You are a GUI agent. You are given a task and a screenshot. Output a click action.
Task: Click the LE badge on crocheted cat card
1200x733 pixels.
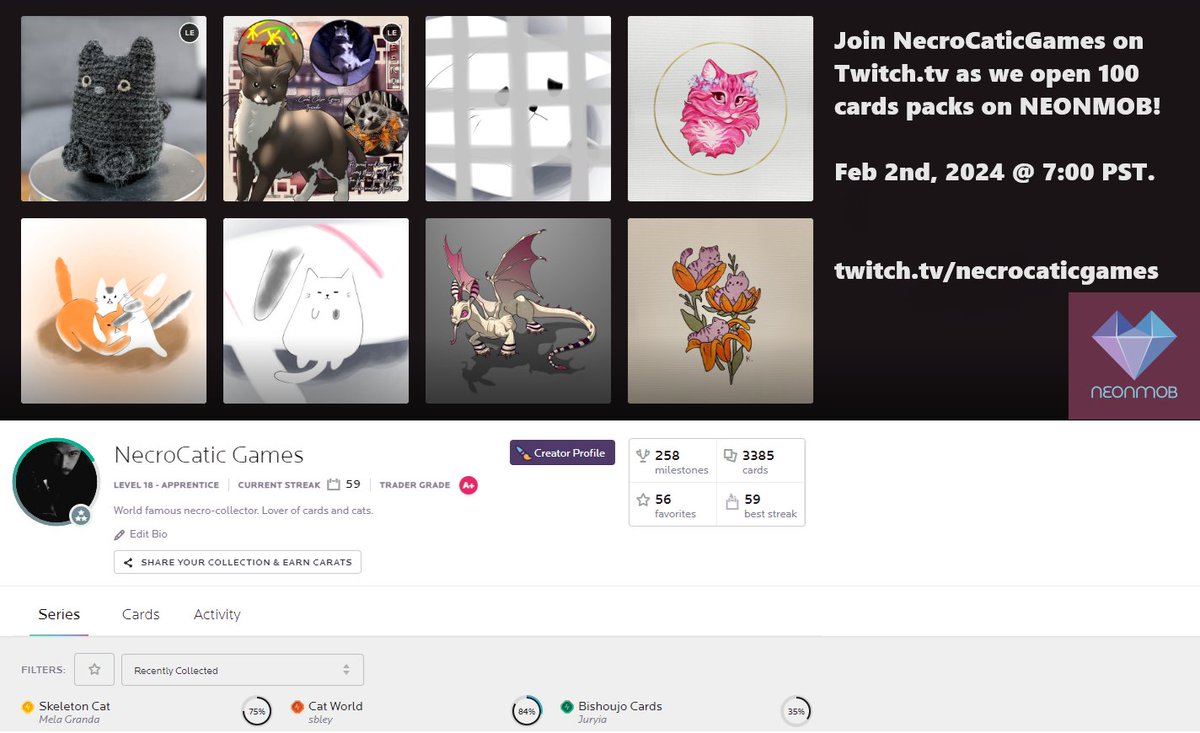[189, 33]
